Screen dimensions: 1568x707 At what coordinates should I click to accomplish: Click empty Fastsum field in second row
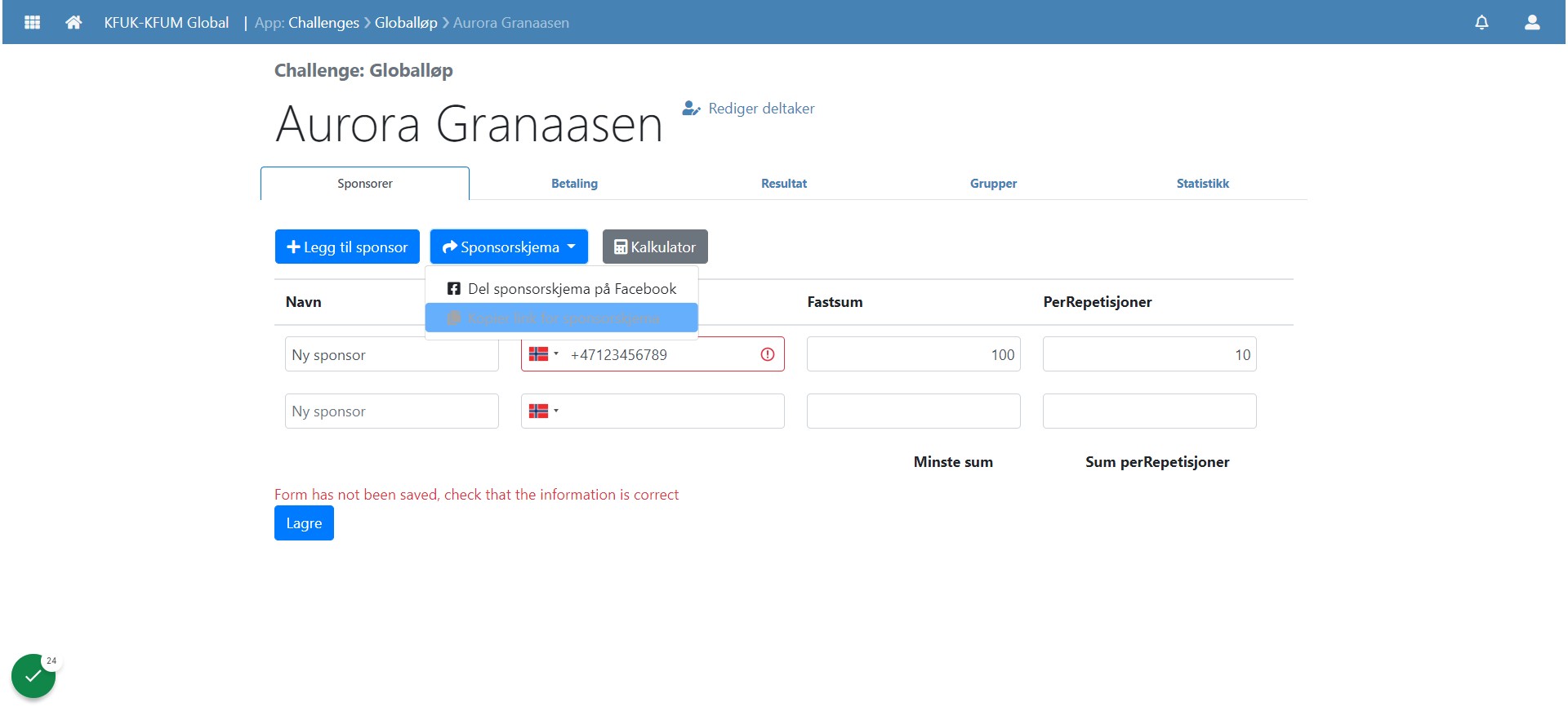click(x=914, y=411)
